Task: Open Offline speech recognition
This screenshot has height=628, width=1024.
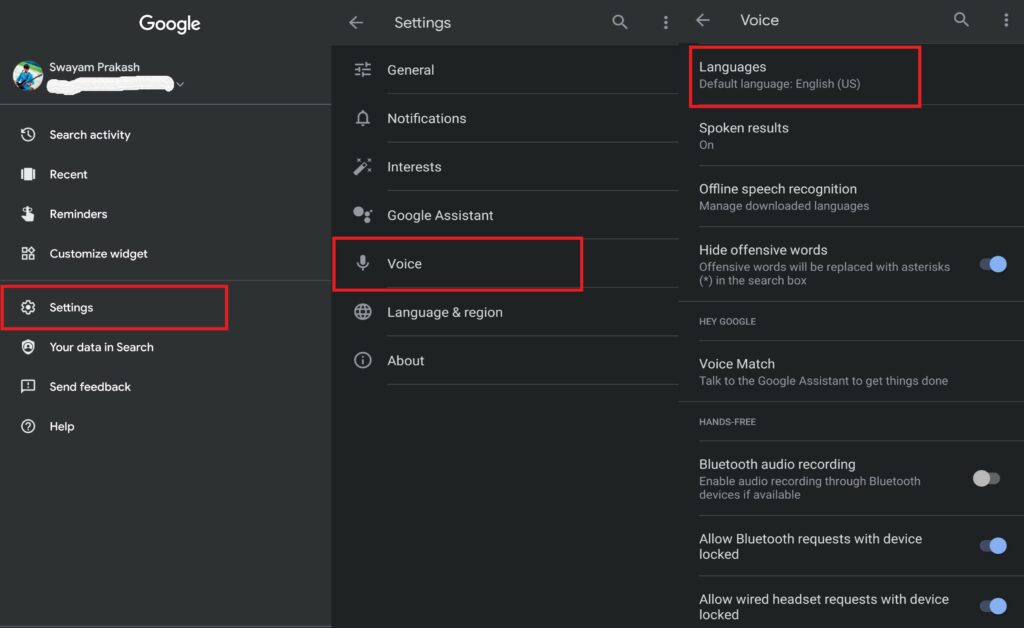Action: [x=851, y=196]
